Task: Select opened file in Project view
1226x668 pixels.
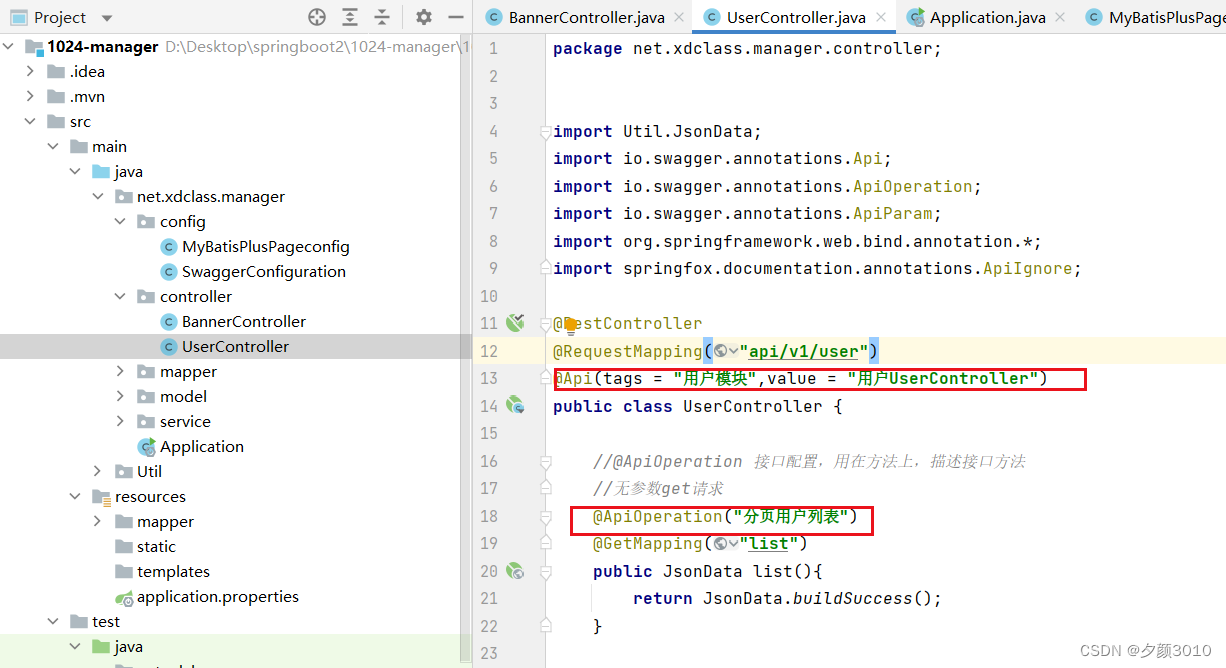Action: [x=316, y=17]
